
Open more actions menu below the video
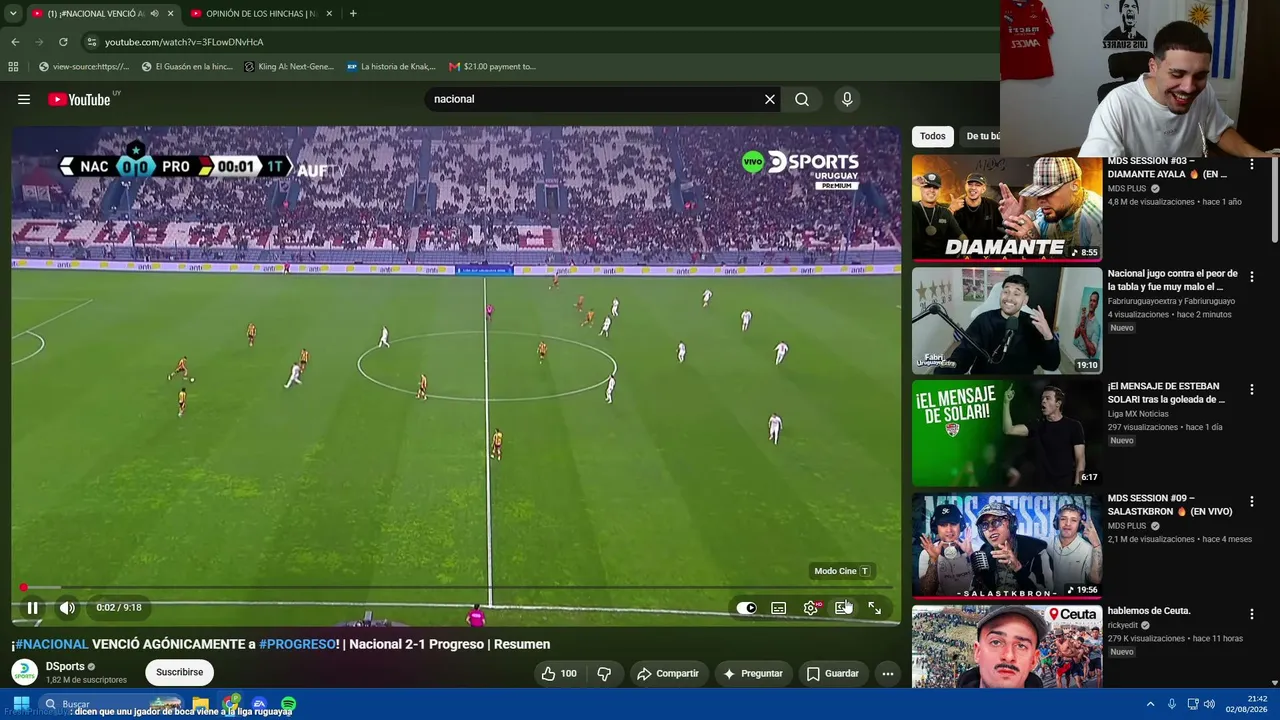[887, 674]
